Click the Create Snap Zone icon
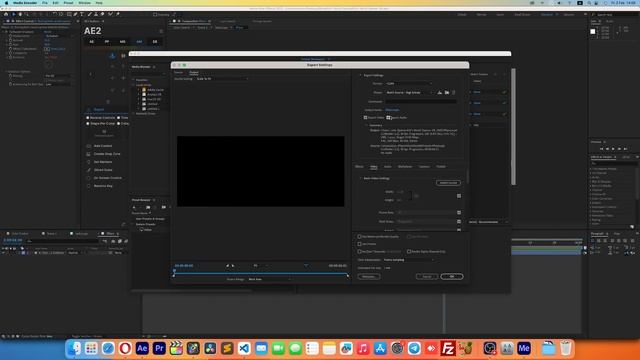 coord(89,154)
